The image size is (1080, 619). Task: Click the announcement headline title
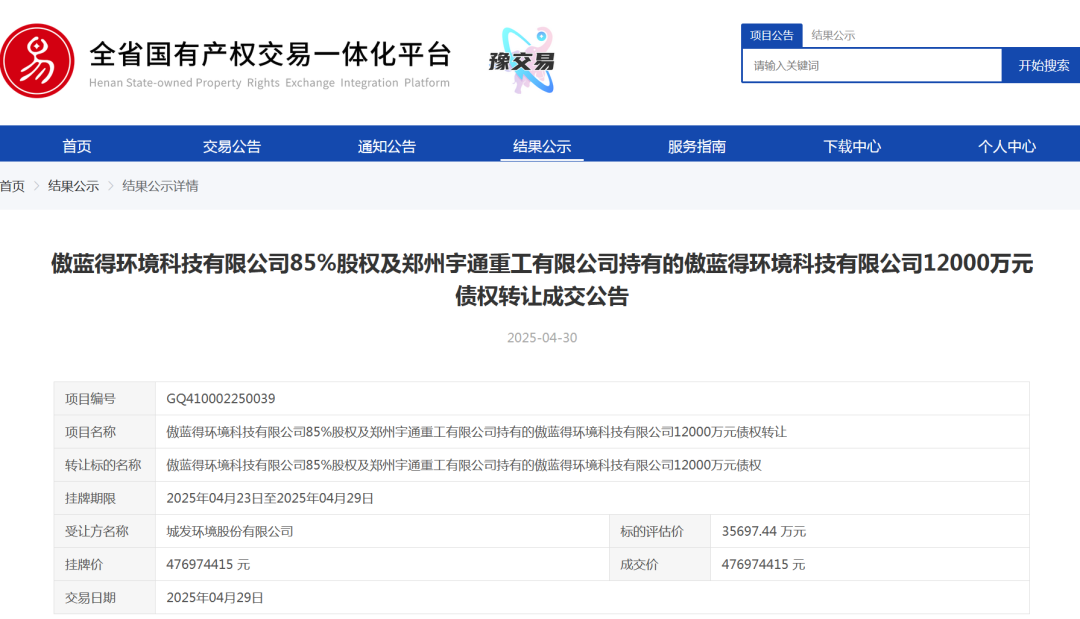[x=542, y=280]
